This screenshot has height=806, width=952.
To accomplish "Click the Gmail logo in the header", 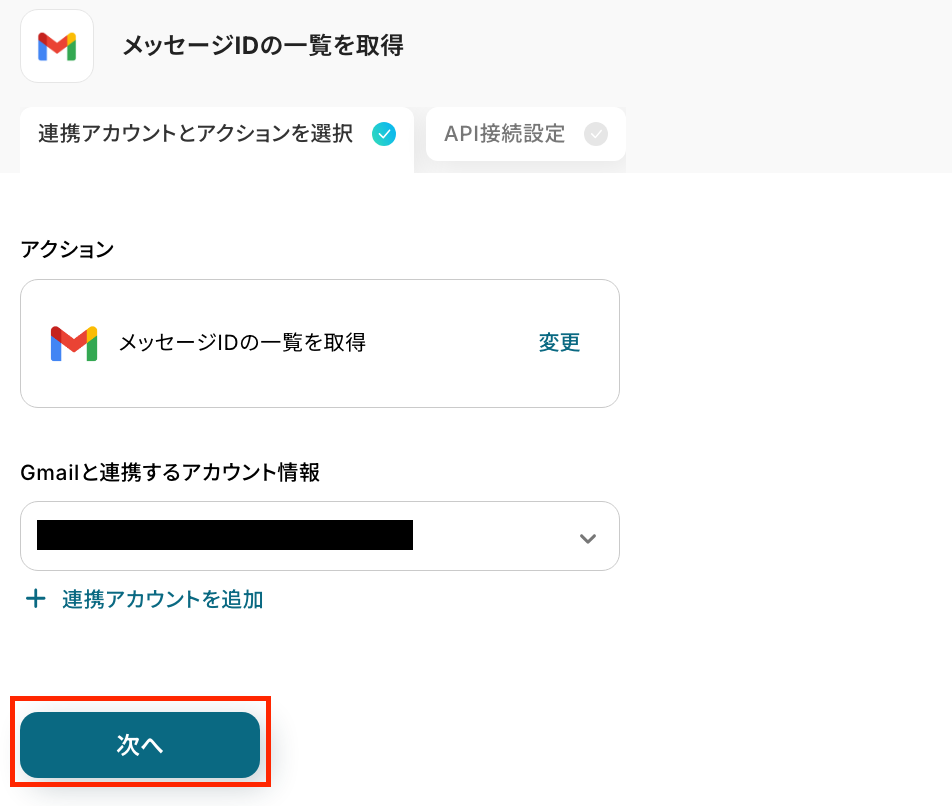I will [57, 46].
